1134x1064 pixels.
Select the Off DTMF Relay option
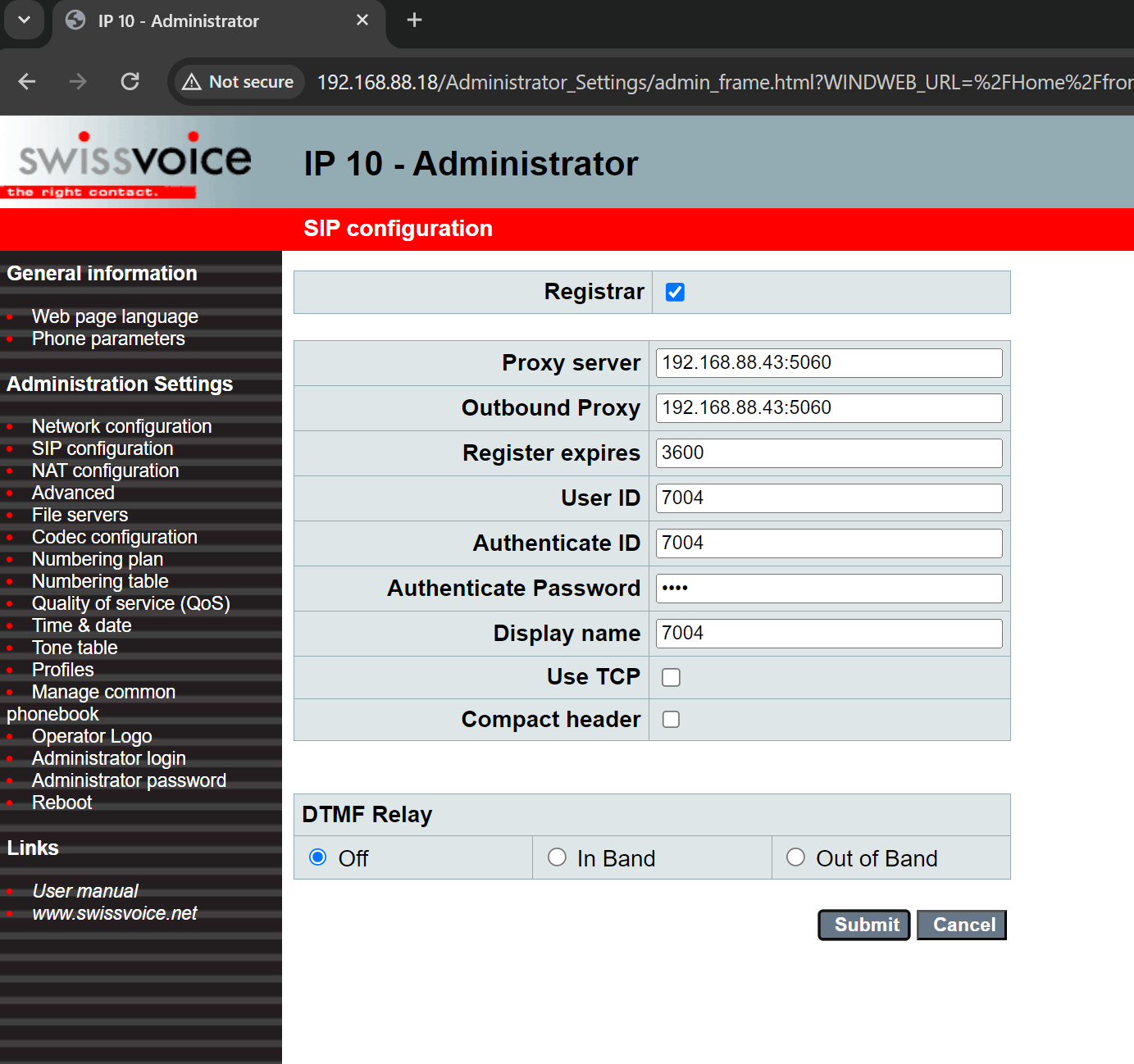click(x=317, y=857)
